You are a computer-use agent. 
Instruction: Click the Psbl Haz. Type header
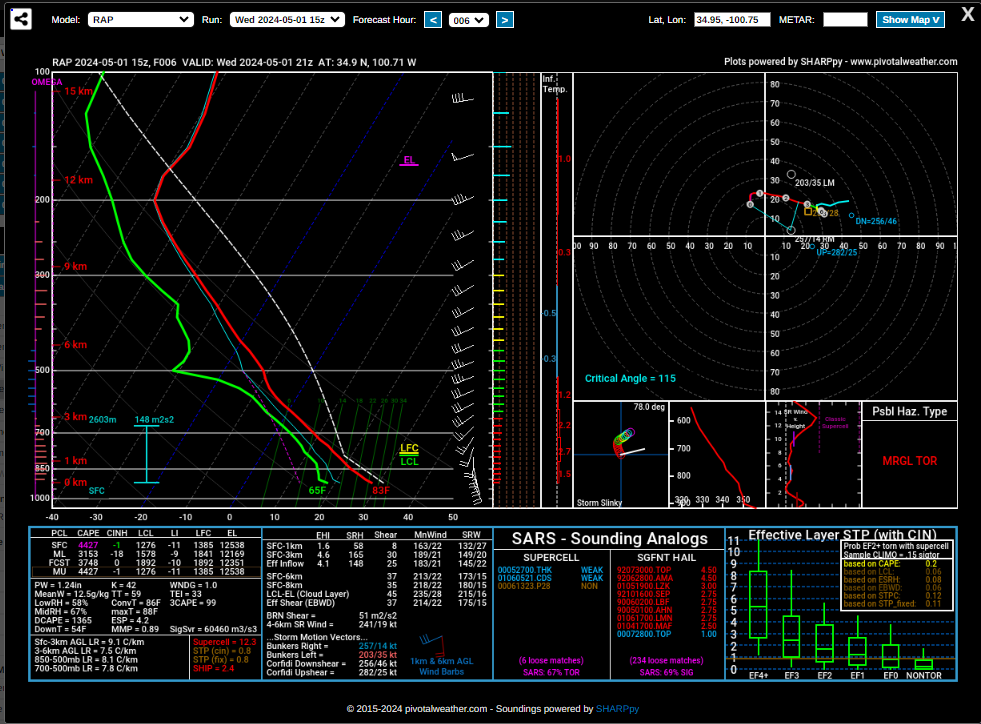point(910,411)
